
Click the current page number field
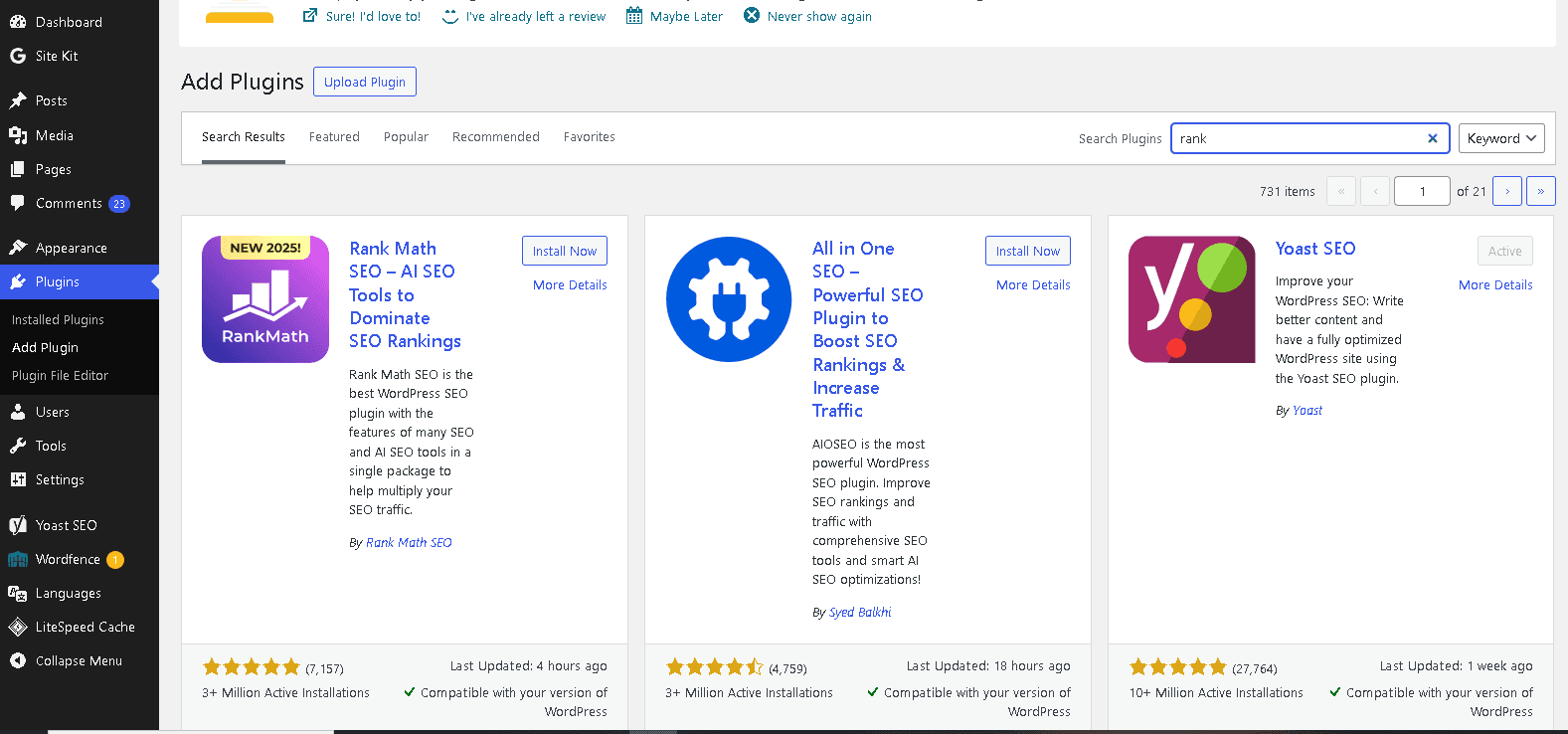[x=1422, y=191]
